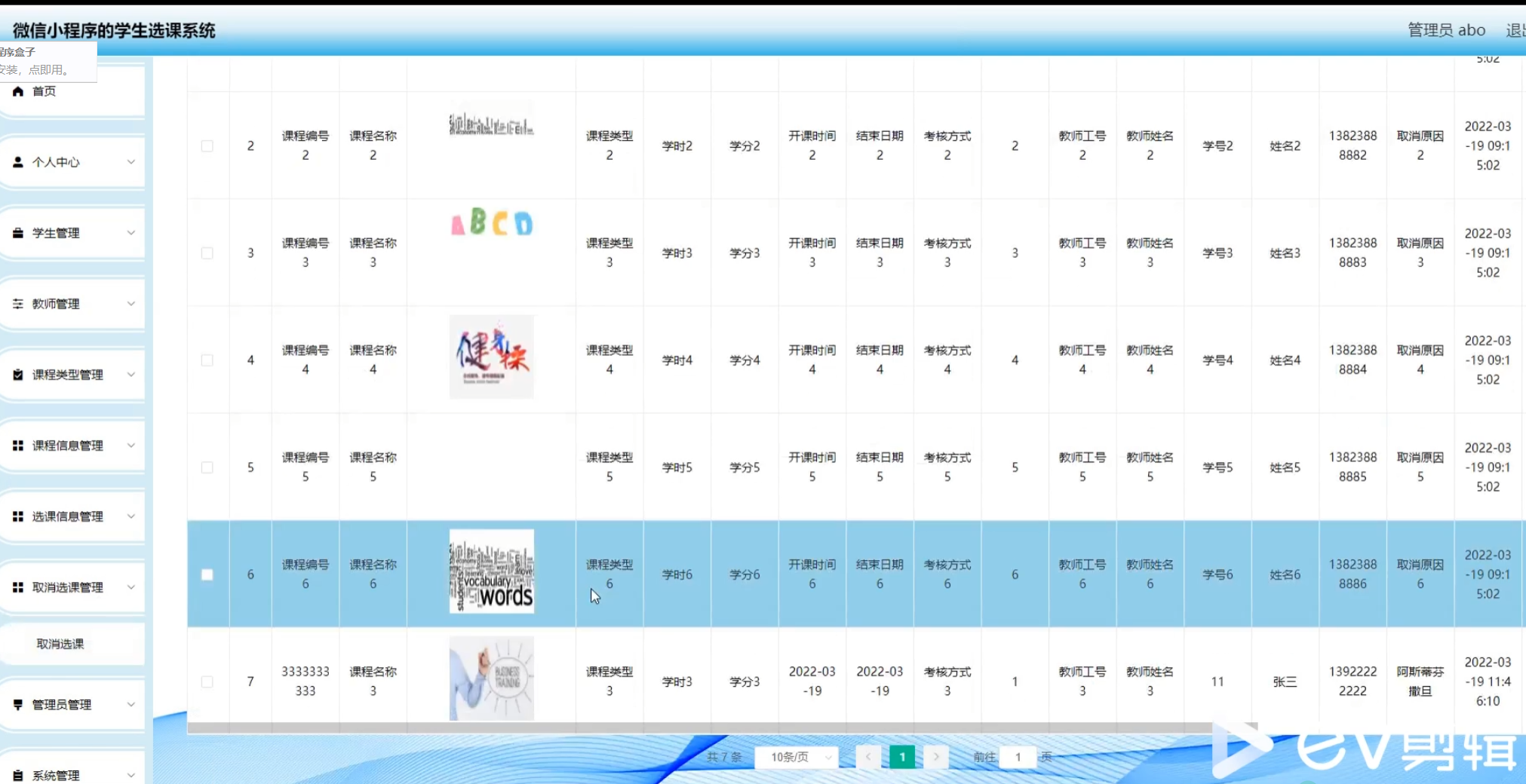1526x784 pixels.
Task: Open the 课程信息管理 menu item
Action: [x=72, y=446]
